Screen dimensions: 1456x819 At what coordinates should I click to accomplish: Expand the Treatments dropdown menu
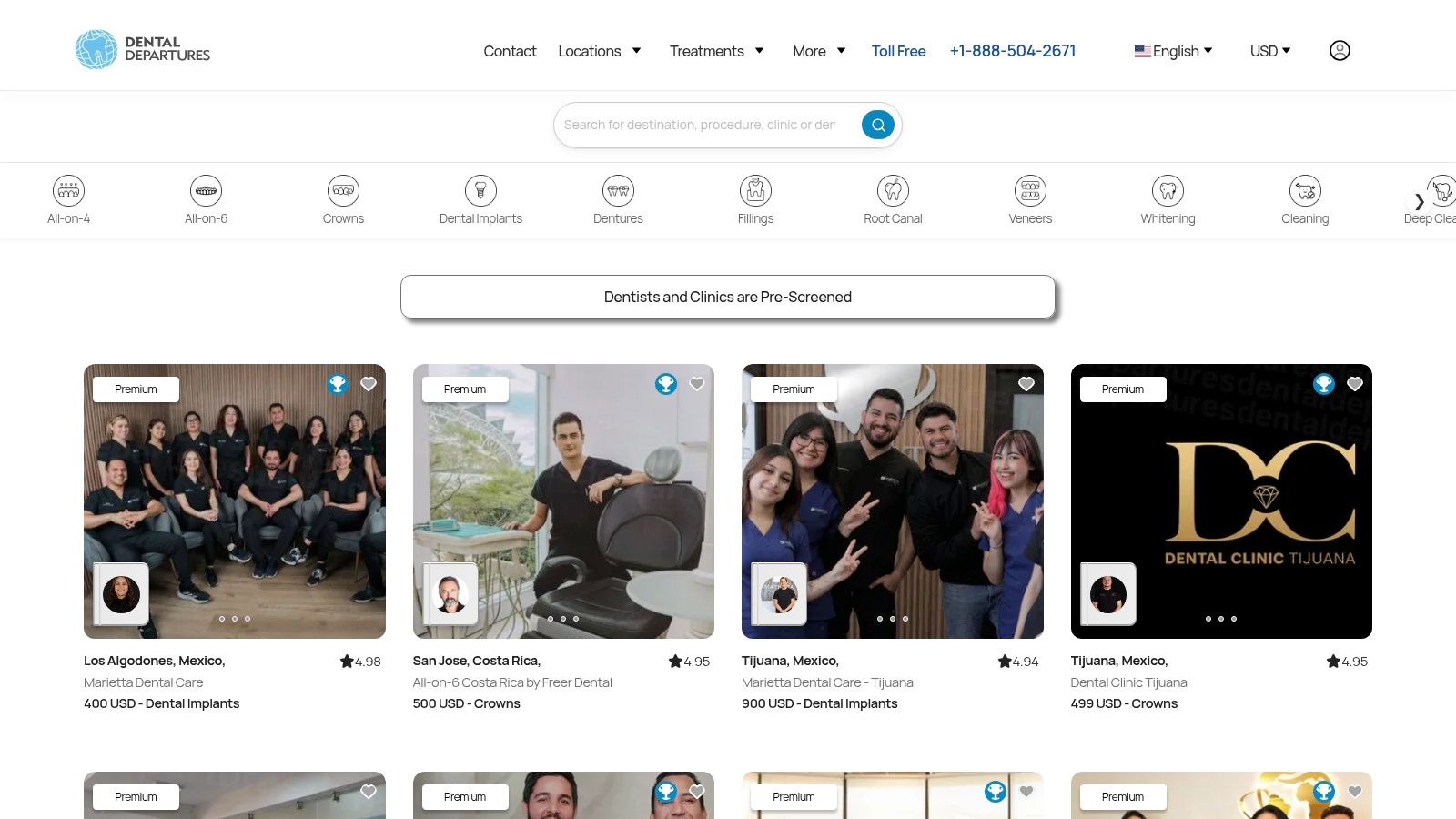click(717, 51)
